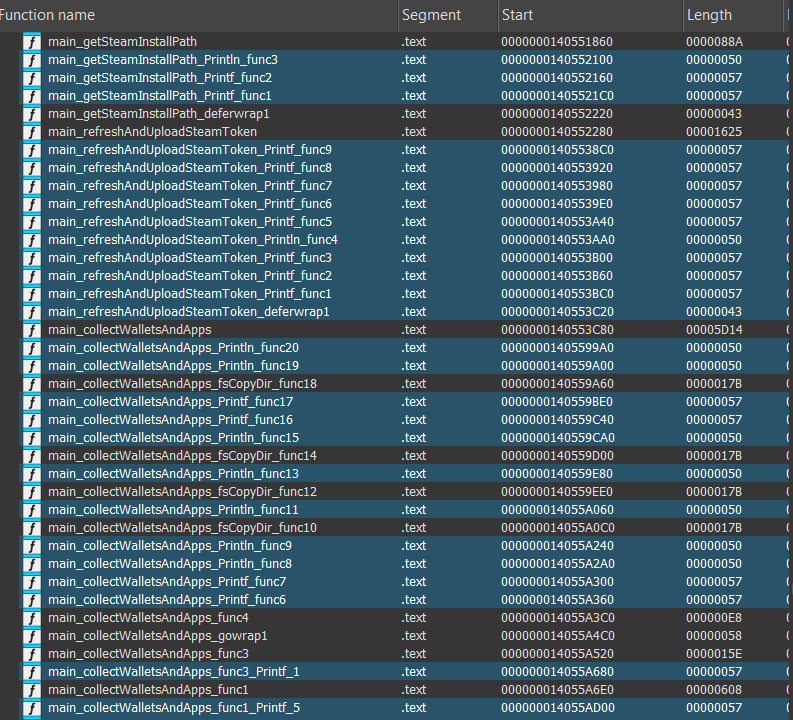This screenshot has height=720, width=793.
Task: Select main_refreshAndUploadSteamToken_Printf_func5 name
Action: 190,222
